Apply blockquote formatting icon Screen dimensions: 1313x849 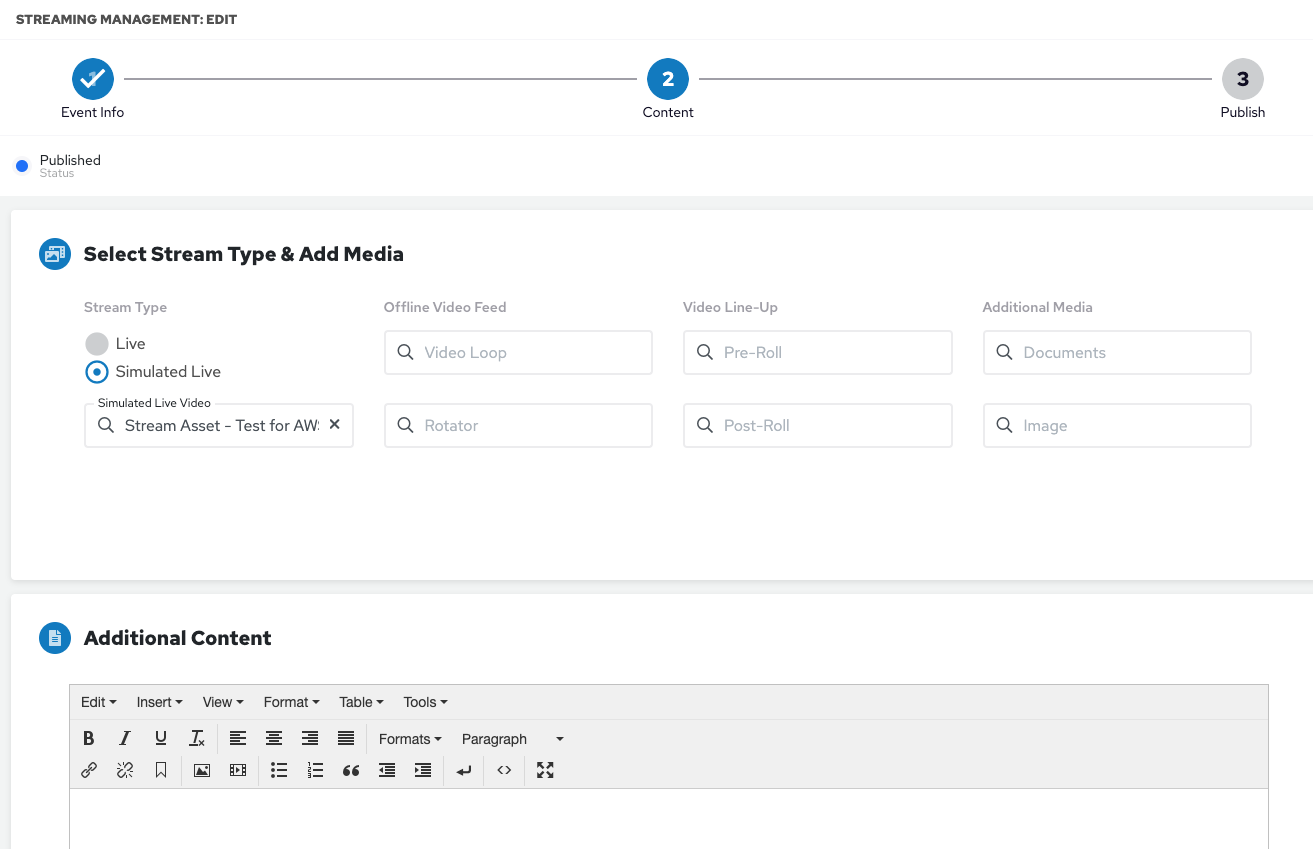pos(351,770)
